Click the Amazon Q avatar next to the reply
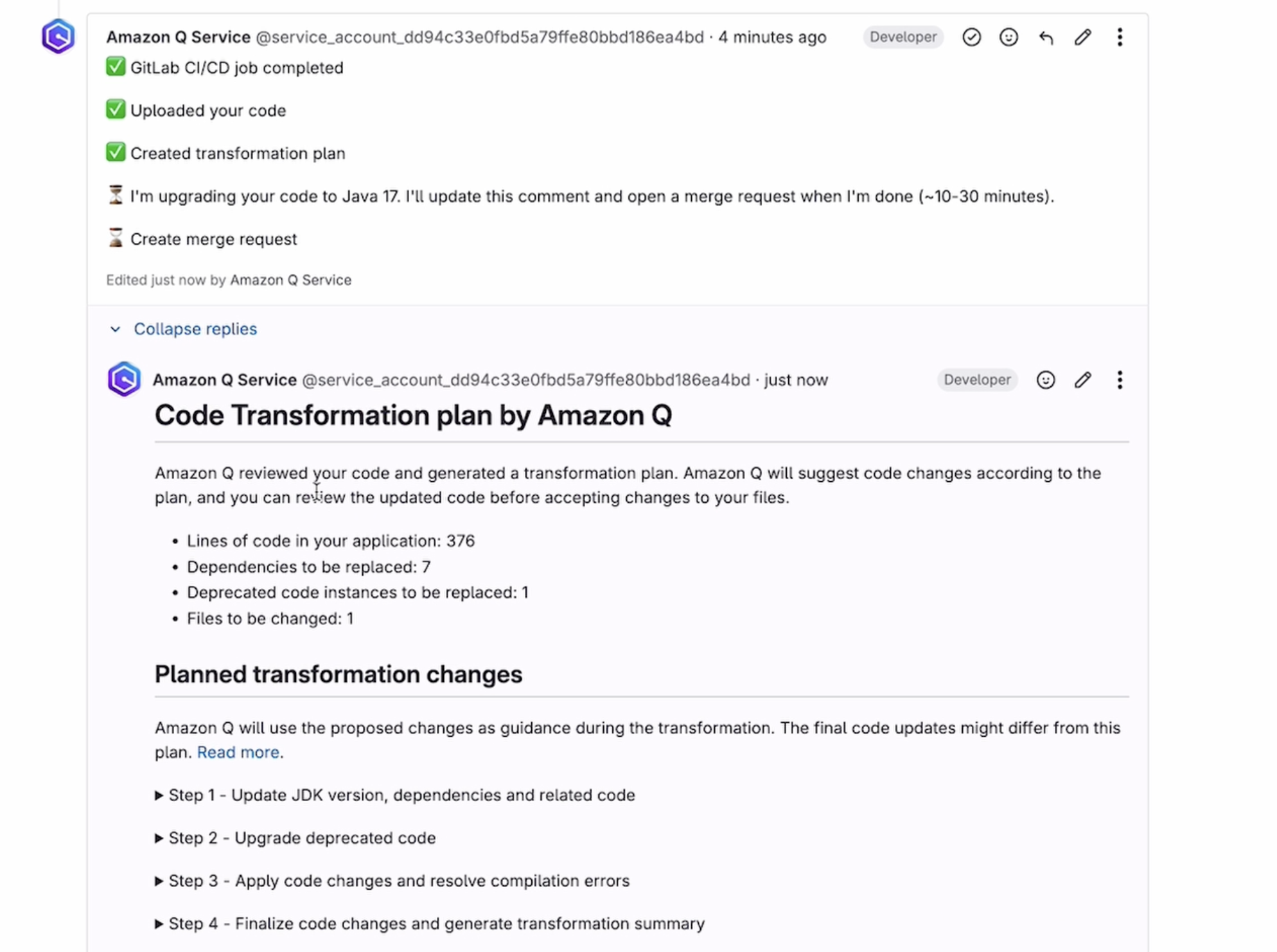1277x952 pixels. pyautogui.click(x=123, y=379)
